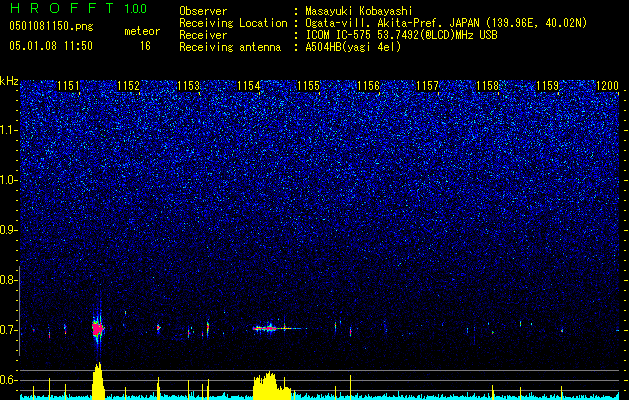Click the 0.7 kHz frequency label
629x400 pixels.
9,330
